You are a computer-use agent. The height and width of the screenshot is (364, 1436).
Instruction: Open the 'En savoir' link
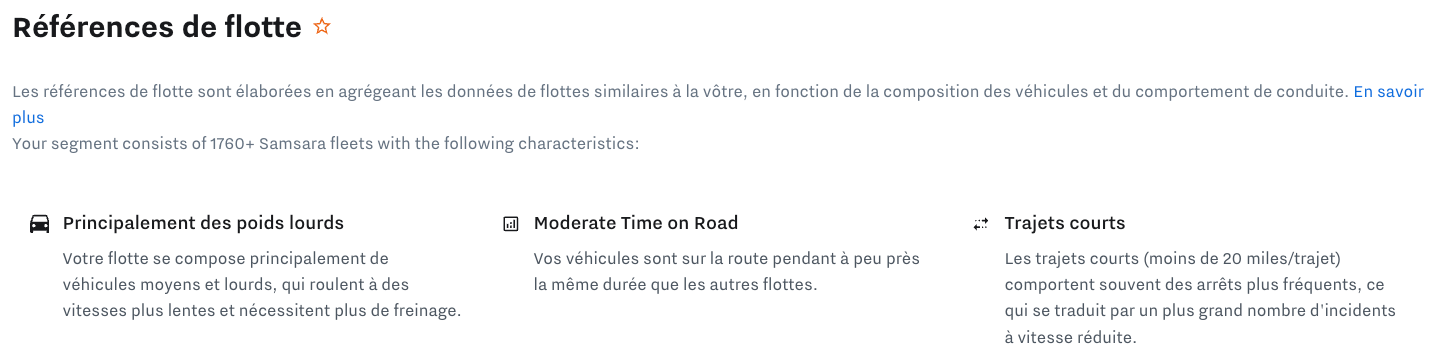pyautogui.click(x=1388, y=92)
